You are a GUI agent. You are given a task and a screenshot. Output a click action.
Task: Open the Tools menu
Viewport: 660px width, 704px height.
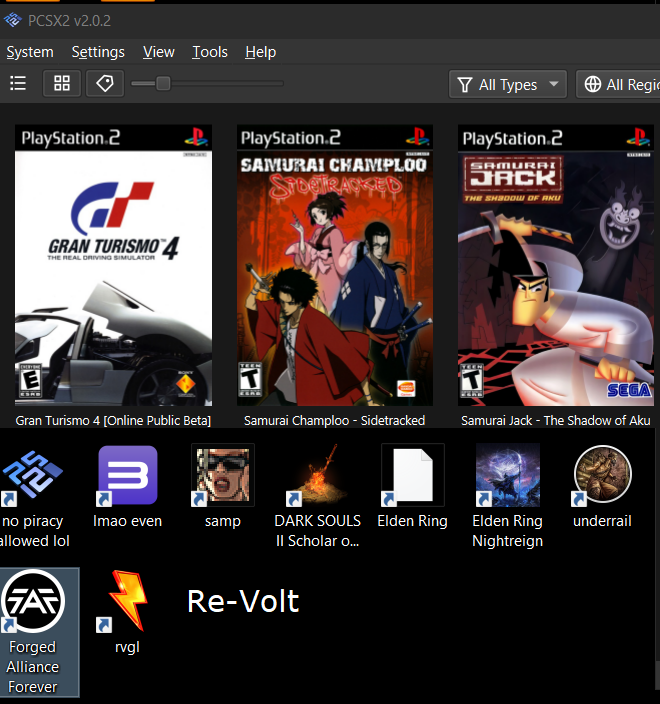[210, 52]
